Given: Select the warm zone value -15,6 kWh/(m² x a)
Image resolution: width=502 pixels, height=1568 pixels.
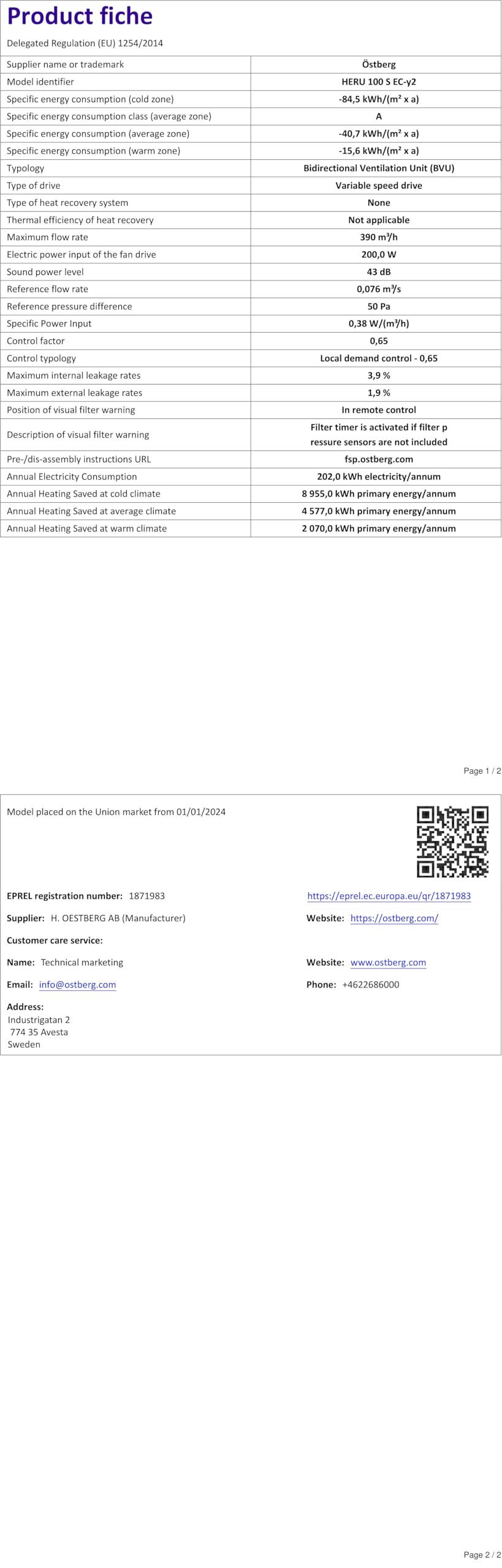Looking at the screenshot, I should click(379, 151).
